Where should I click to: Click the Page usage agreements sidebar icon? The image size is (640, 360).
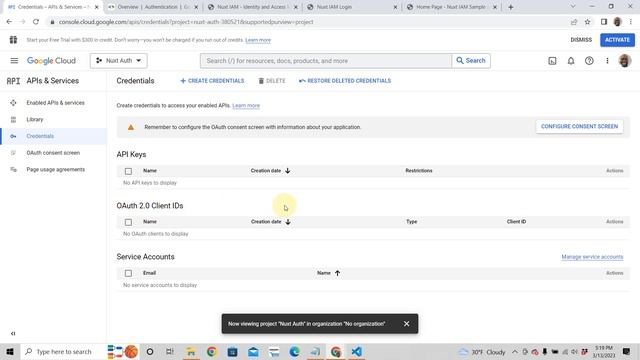coord(13,169)
